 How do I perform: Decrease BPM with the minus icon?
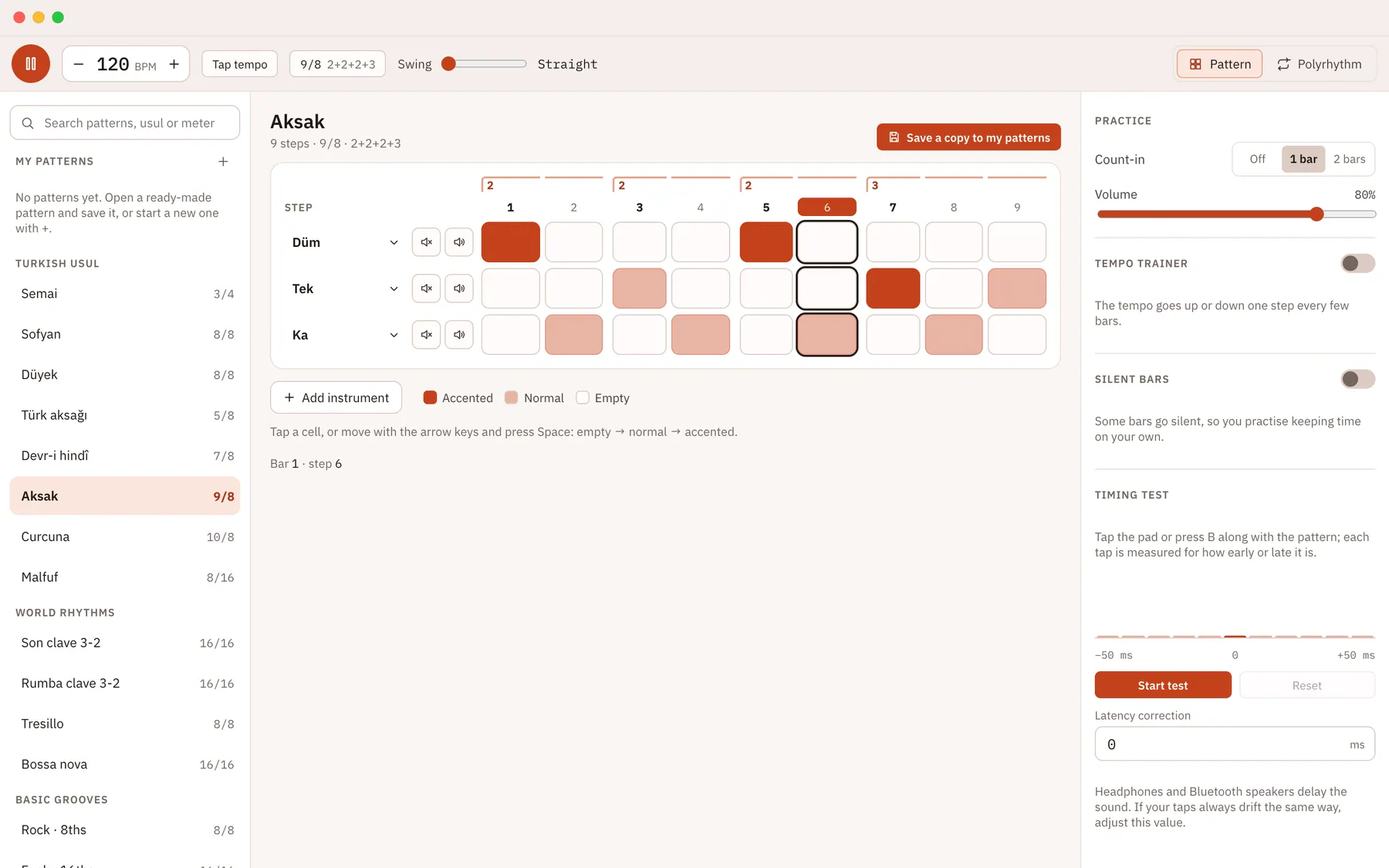tap(78, 64)
